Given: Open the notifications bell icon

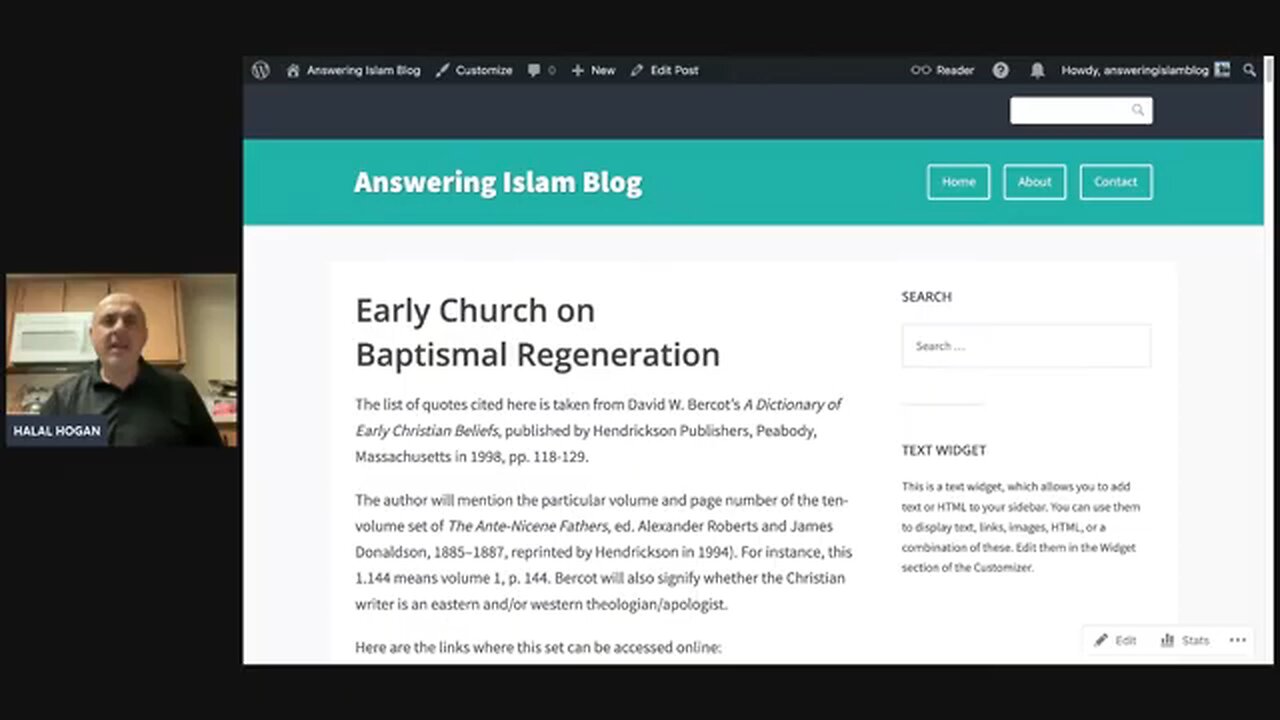Looking at the screenshot, I should [1037, 70].
